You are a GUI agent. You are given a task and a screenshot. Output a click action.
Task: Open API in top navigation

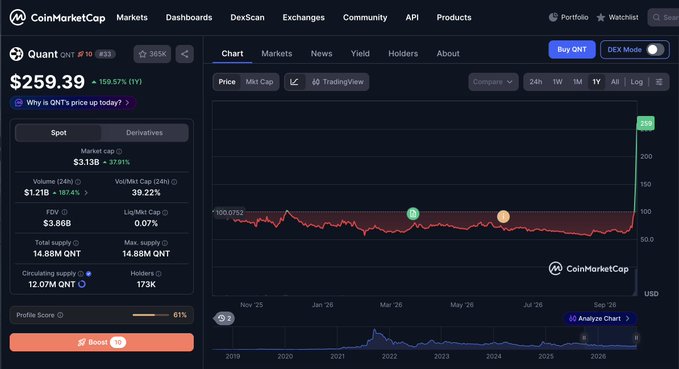pyautogui.click(x=412, y=17)
